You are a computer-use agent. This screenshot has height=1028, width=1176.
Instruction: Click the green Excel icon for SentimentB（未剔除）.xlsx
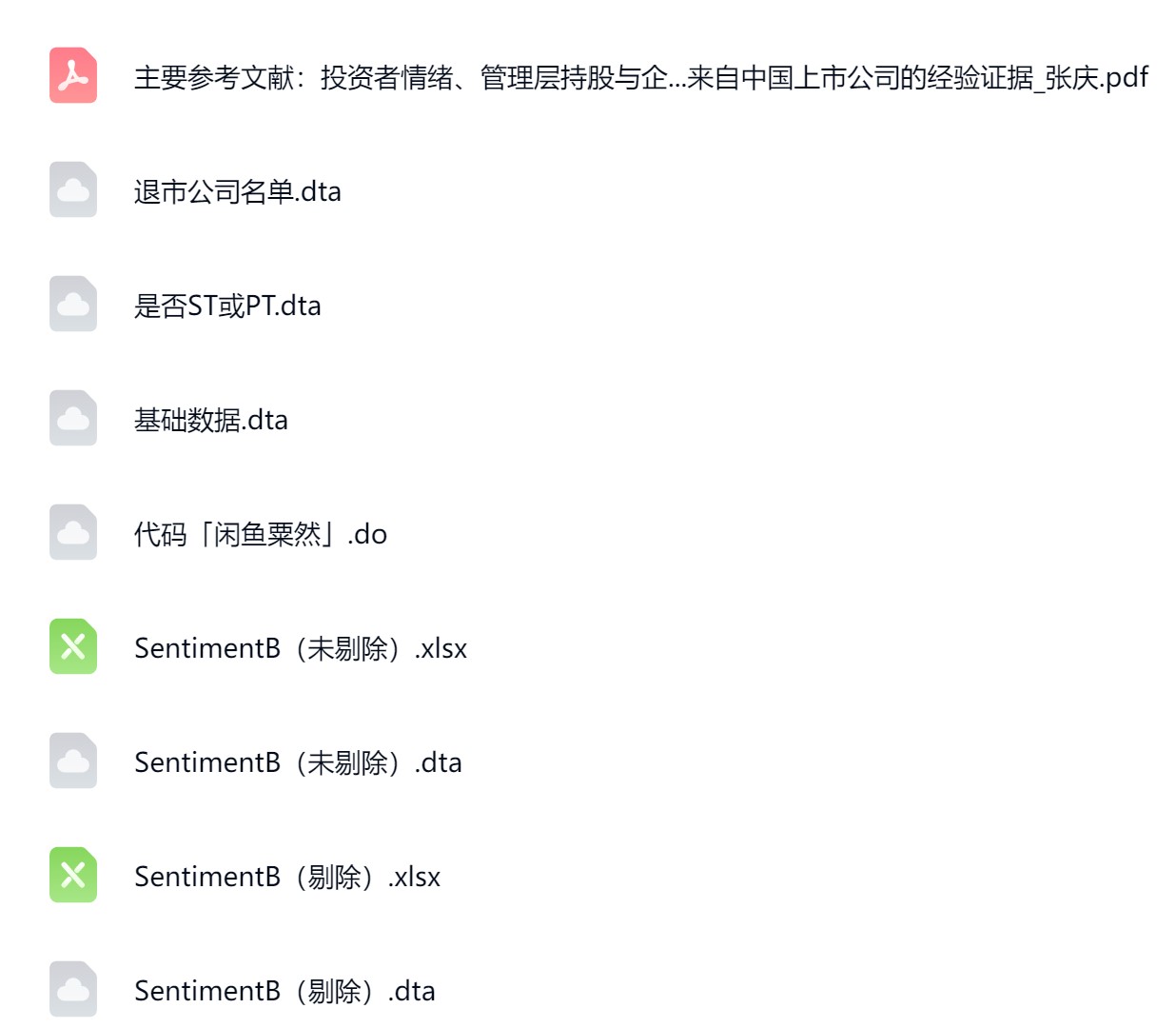73,647
